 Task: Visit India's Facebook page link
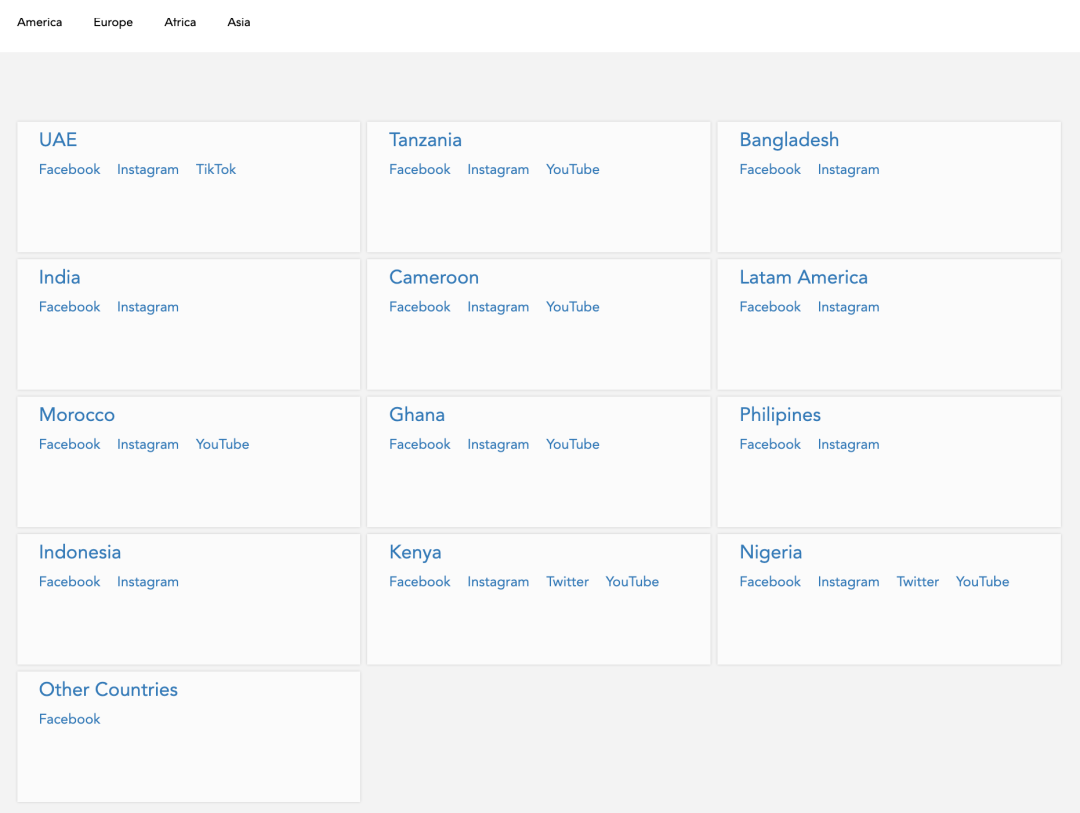click(x=70, y=307)
